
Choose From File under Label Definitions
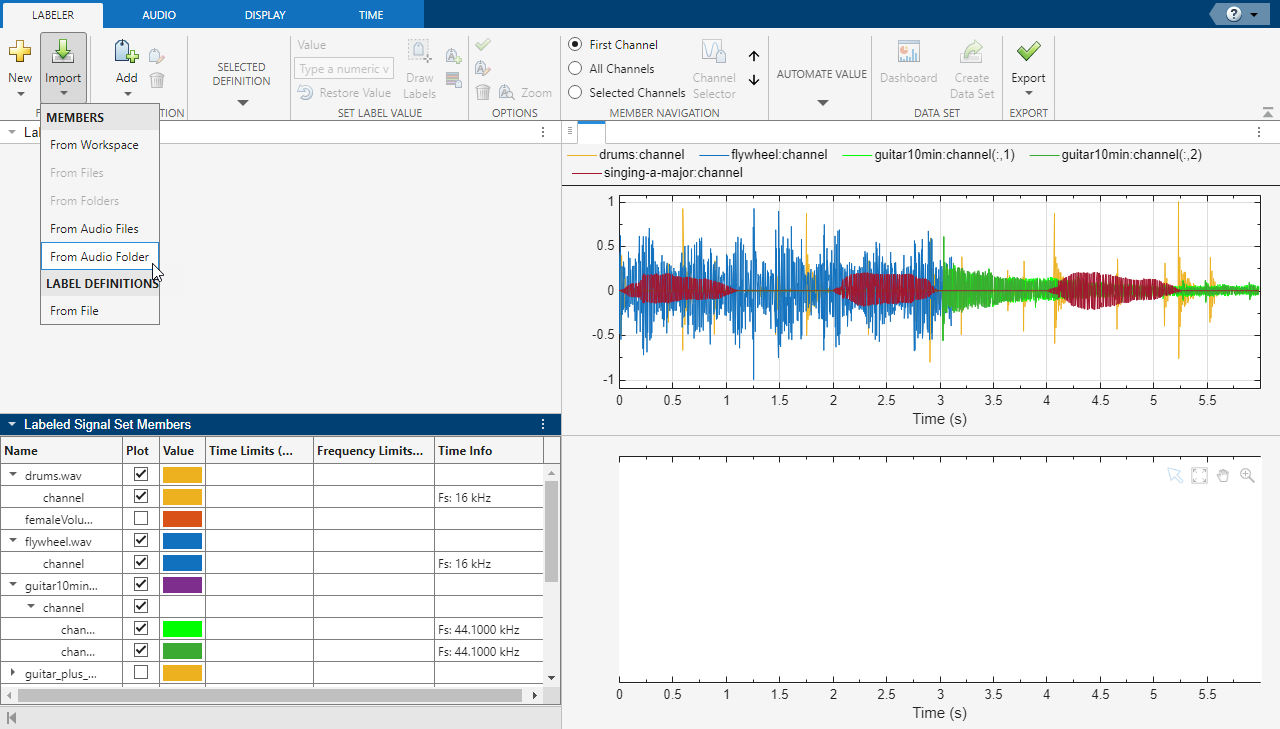click(100, 311)
